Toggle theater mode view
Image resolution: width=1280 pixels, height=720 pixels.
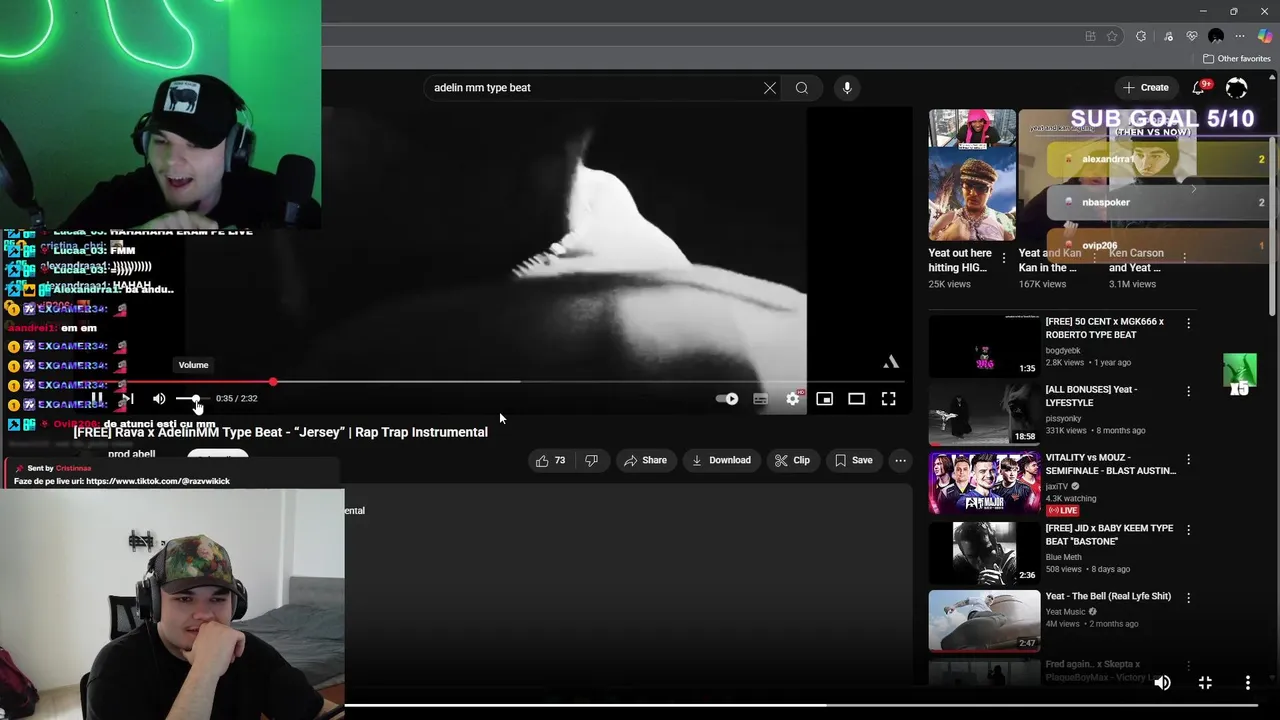(856, 399)
